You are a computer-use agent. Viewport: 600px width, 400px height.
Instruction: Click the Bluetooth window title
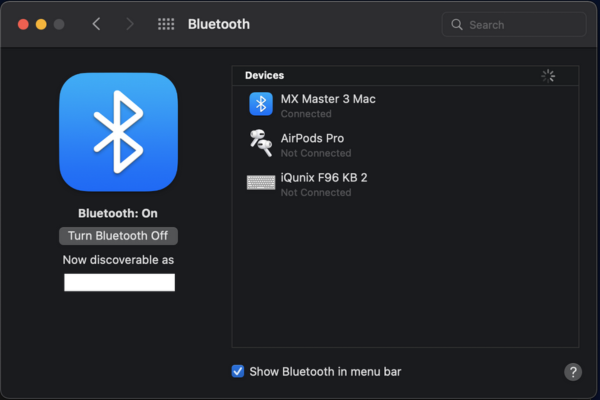click(218, 24)
